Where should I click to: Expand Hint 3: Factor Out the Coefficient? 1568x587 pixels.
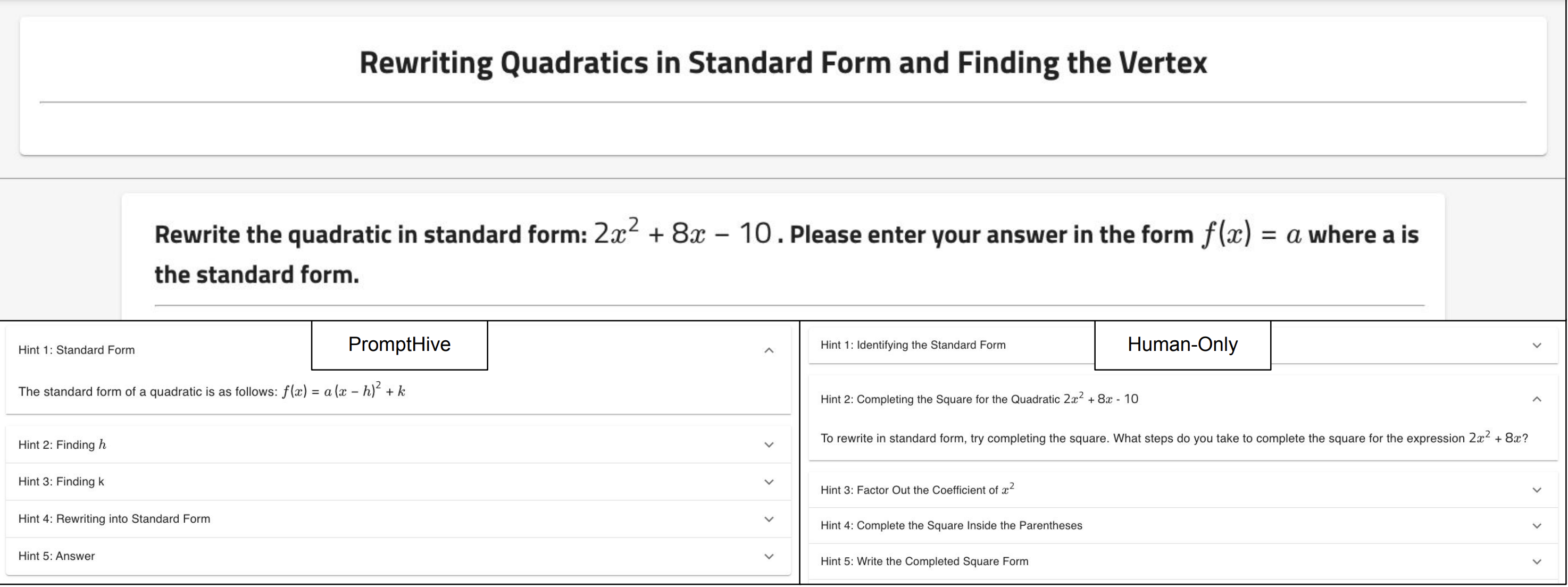tap(916, 490)
